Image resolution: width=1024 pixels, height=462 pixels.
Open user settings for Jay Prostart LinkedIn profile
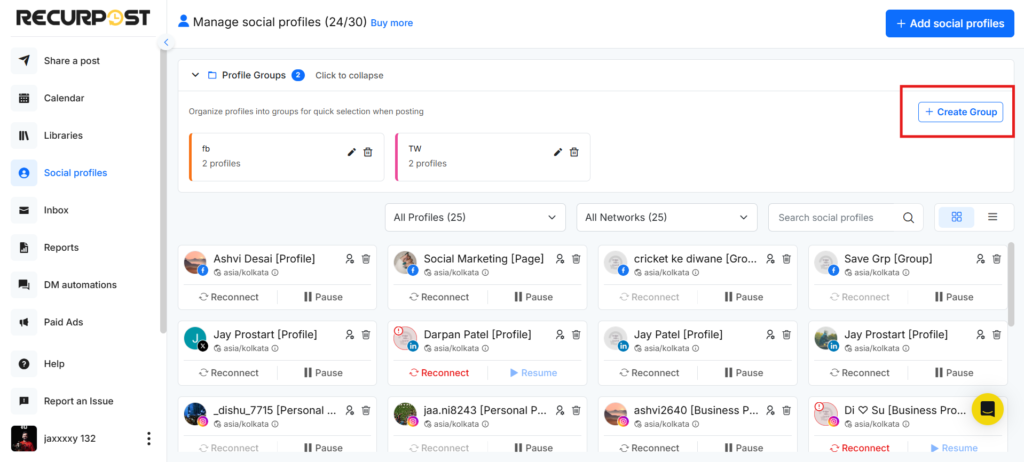tap(980, 335)
